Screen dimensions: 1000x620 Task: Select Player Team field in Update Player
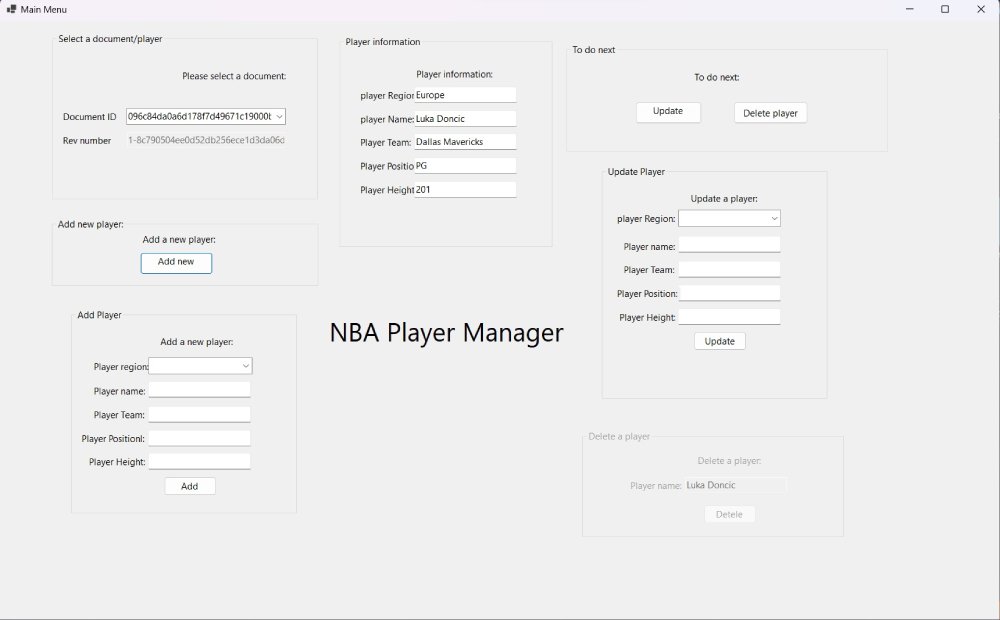729,269
